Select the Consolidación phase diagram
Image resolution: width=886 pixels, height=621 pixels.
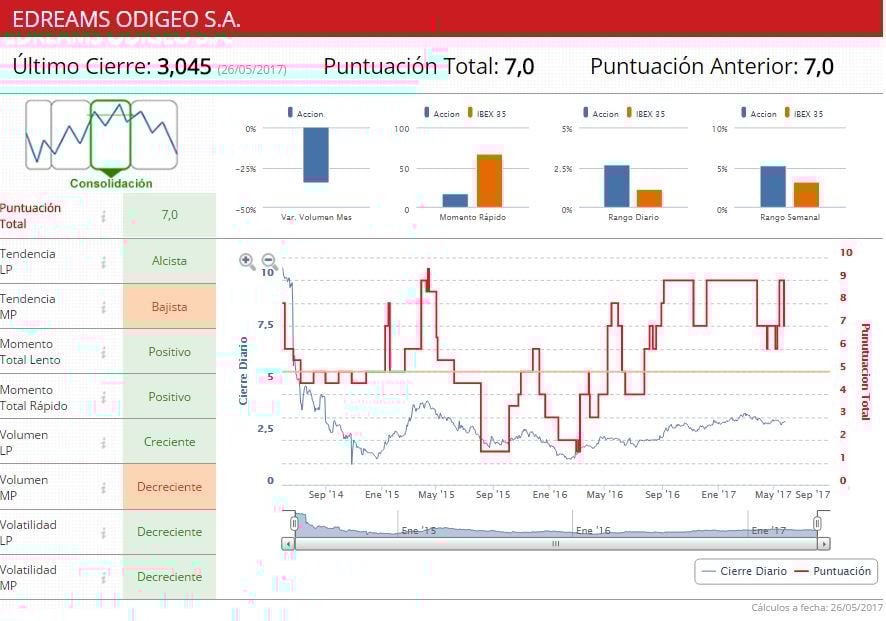pos(111,135)
